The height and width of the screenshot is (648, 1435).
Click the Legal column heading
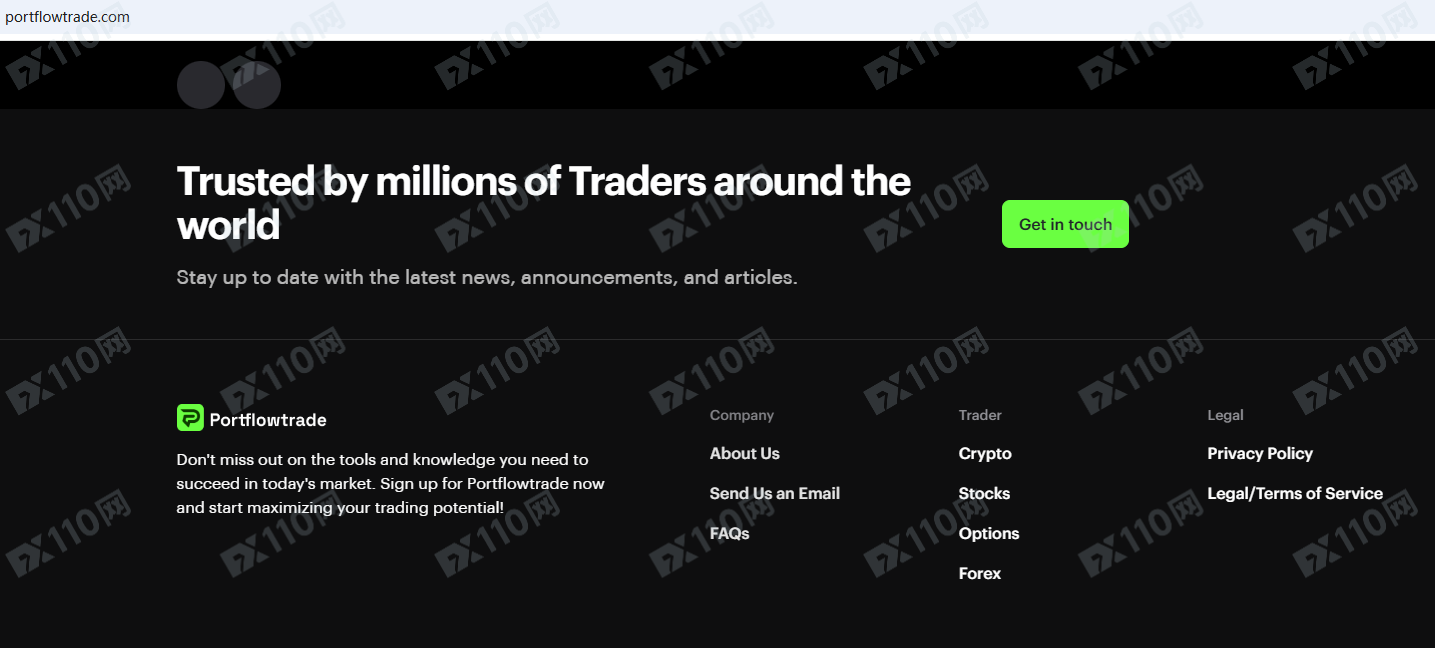click(x=1225, y=415)
